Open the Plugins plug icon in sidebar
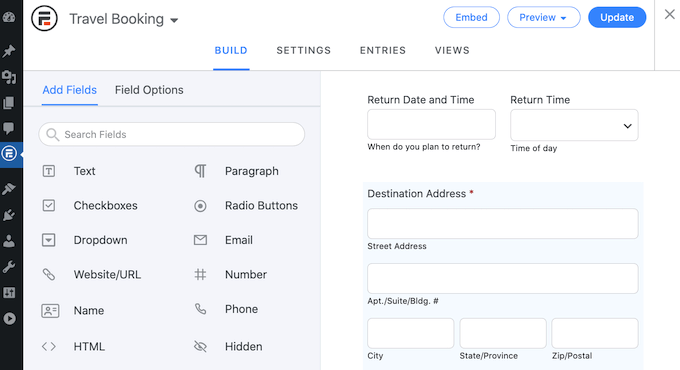680x370 pixels. [9, 215]
